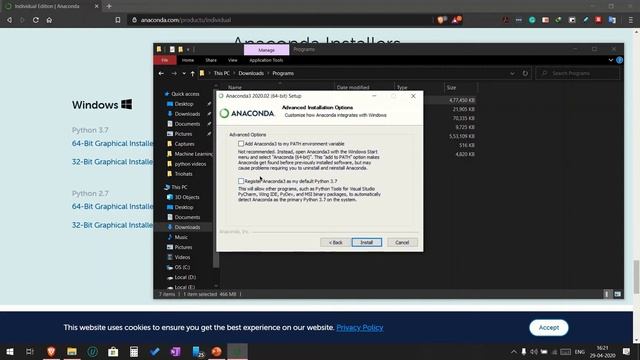Open the browser main menu
The height and width of the screenshot is (360, 640).
click(x=631, y=20)
